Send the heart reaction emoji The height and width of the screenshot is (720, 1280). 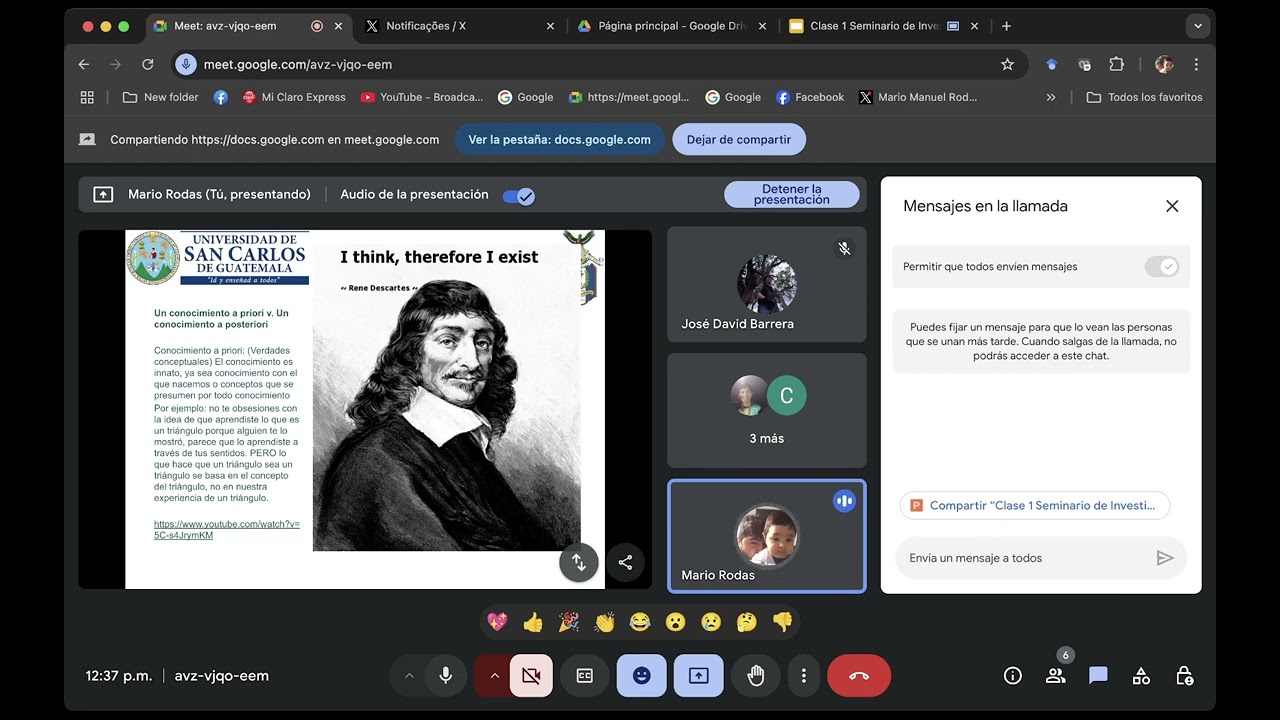coord(497,622)
